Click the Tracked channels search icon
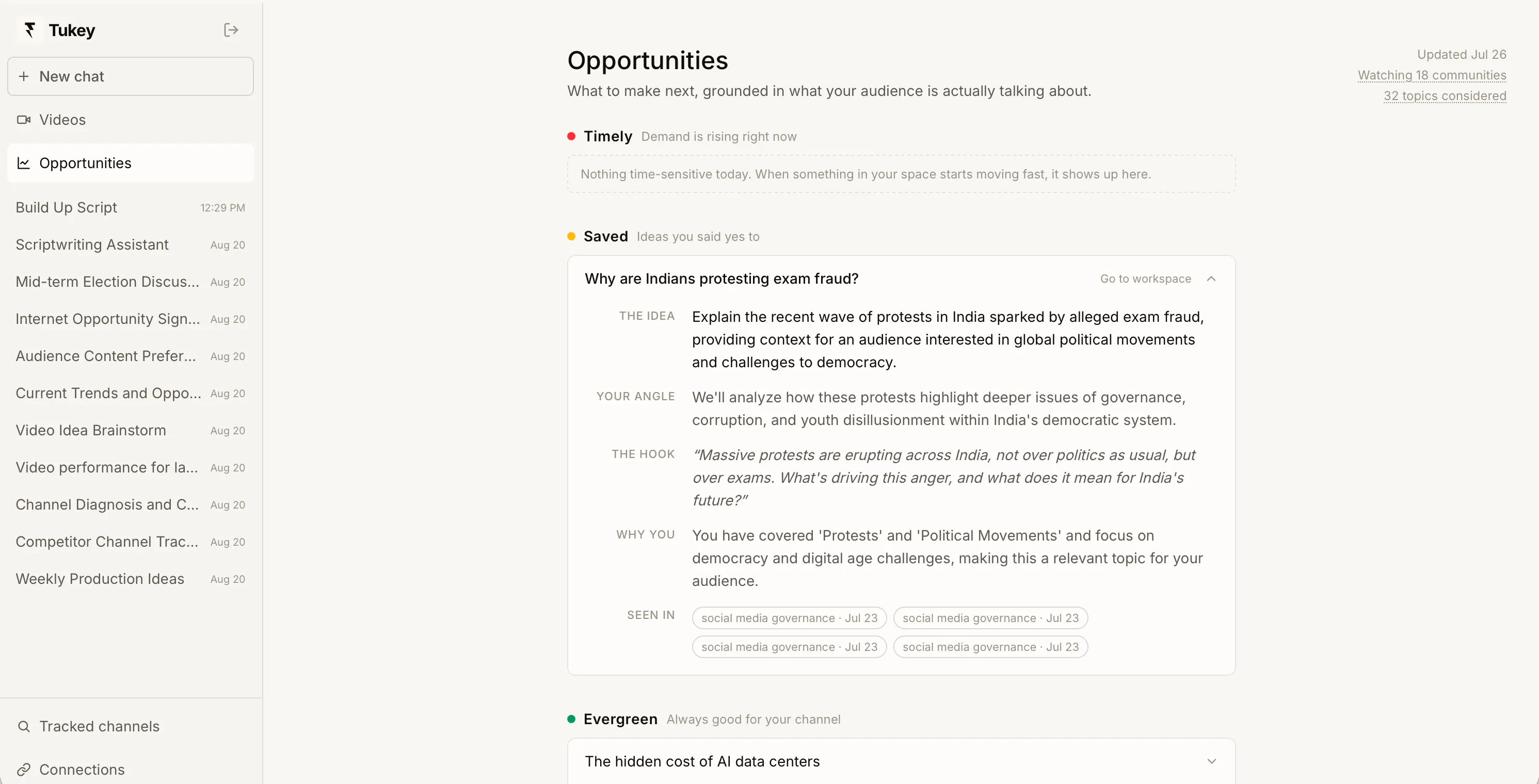Viewport: 1539px width, 784px height. click(24, 726)
